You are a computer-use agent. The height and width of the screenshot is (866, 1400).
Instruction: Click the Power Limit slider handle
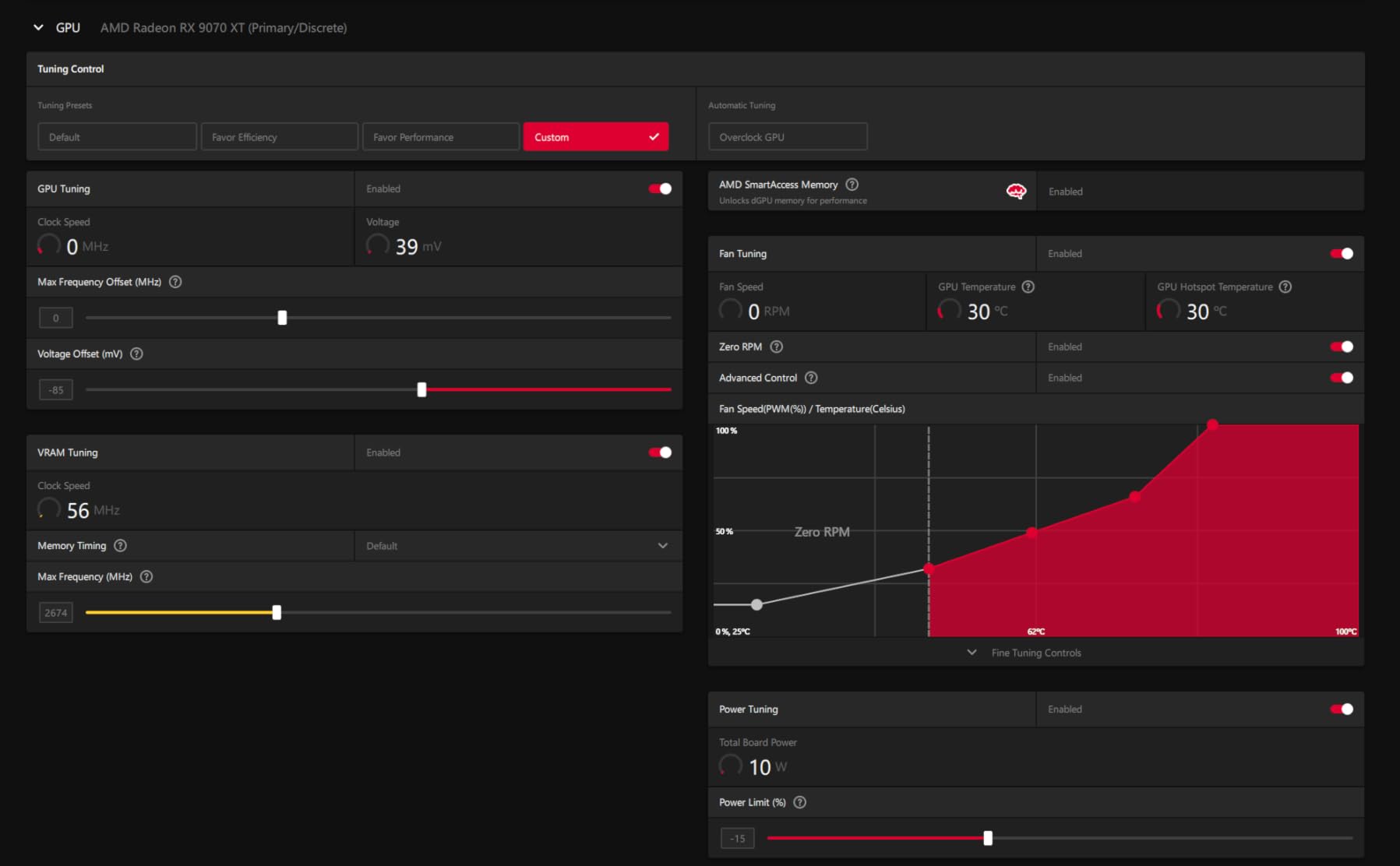pos(988,838)
